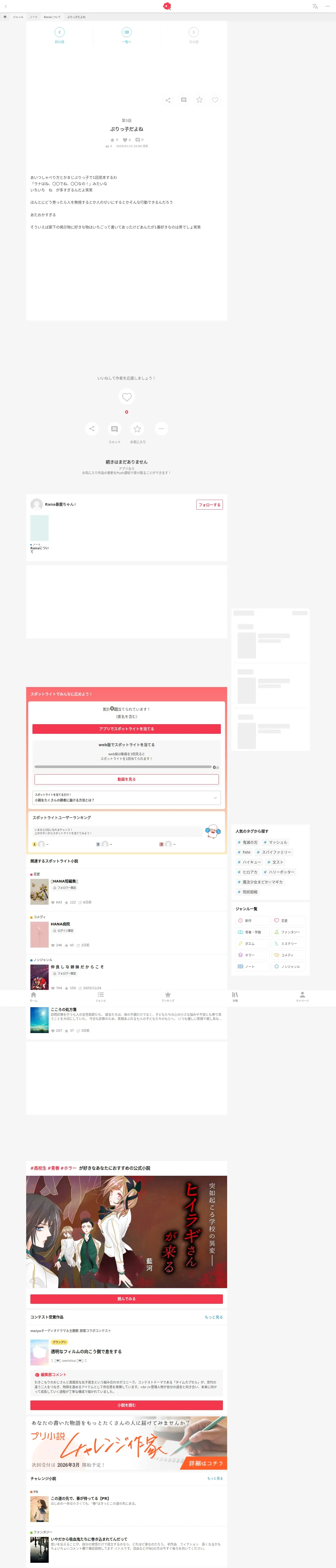The height and width of the screenshot is (1568, 336).
Task: Select tag 鬼滅の刃
Action: tap(248, 843)
